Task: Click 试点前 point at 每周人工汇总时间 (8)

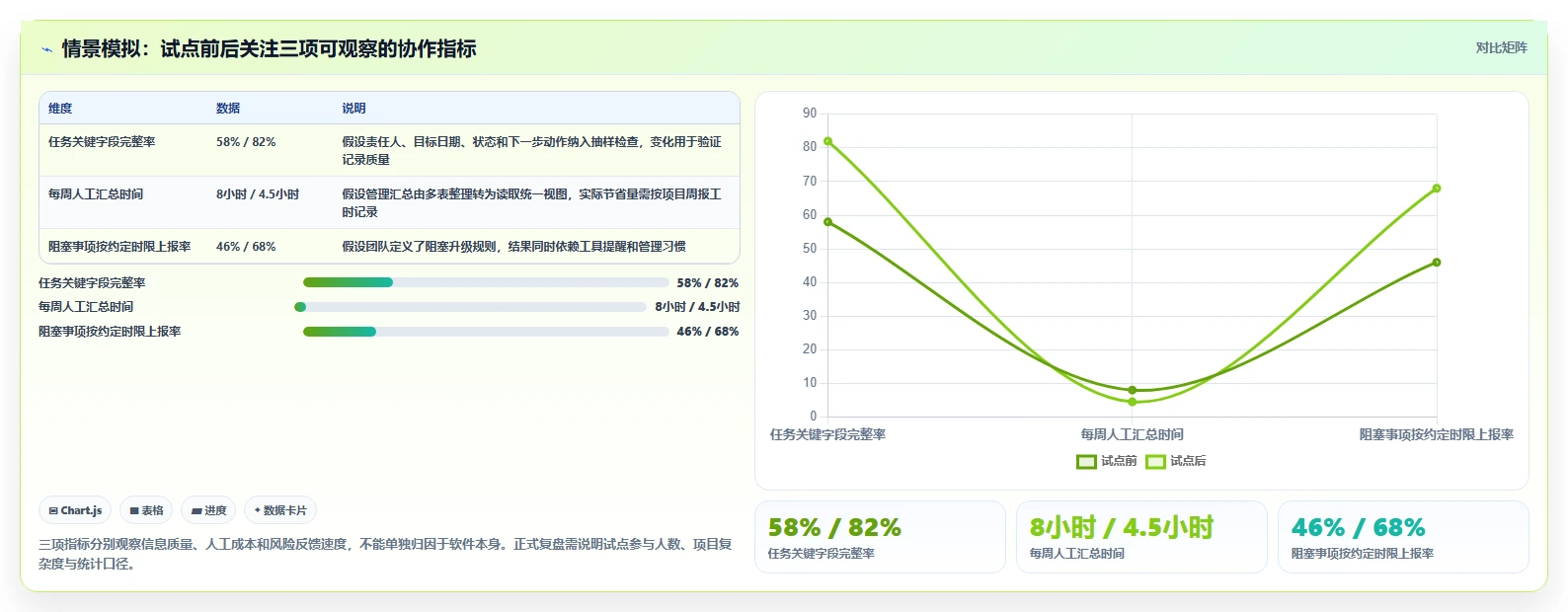Action: pos(1133,390)
